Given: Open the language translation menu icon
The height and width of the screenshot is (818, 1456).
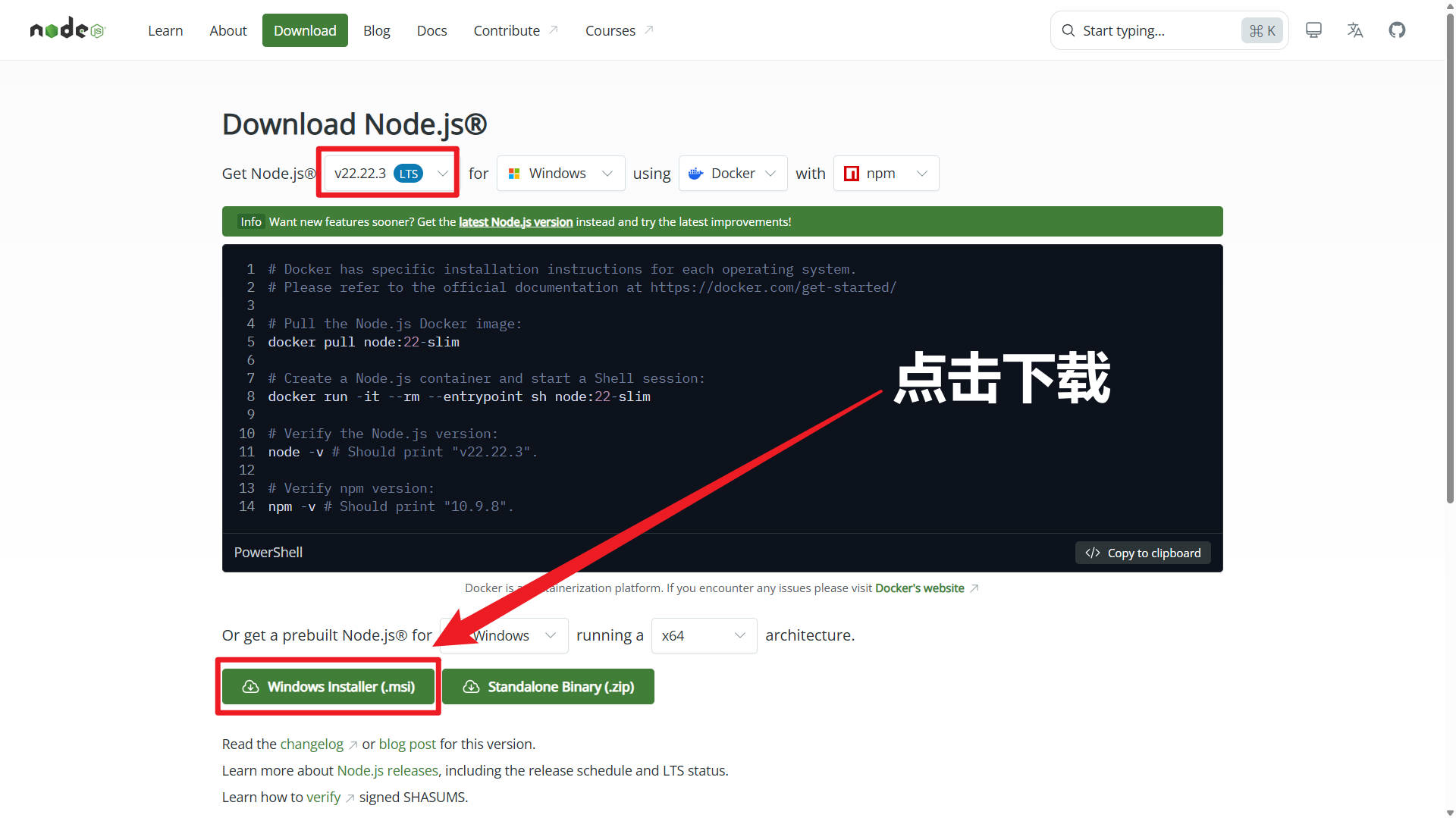Looking at the screenshot, I should [1355, 30].
